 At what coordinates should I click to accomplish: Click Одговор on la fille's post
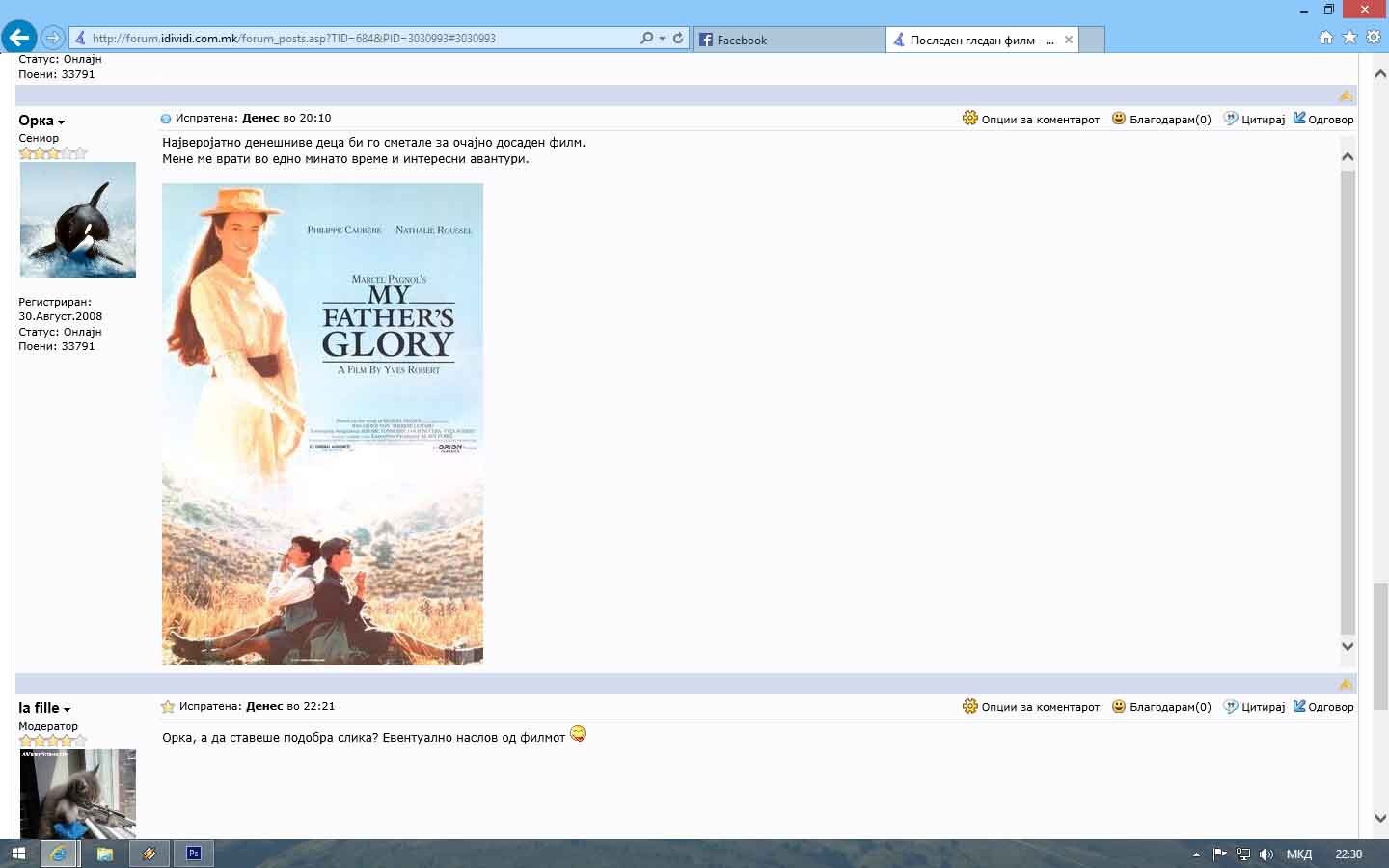click(1331, 707)
